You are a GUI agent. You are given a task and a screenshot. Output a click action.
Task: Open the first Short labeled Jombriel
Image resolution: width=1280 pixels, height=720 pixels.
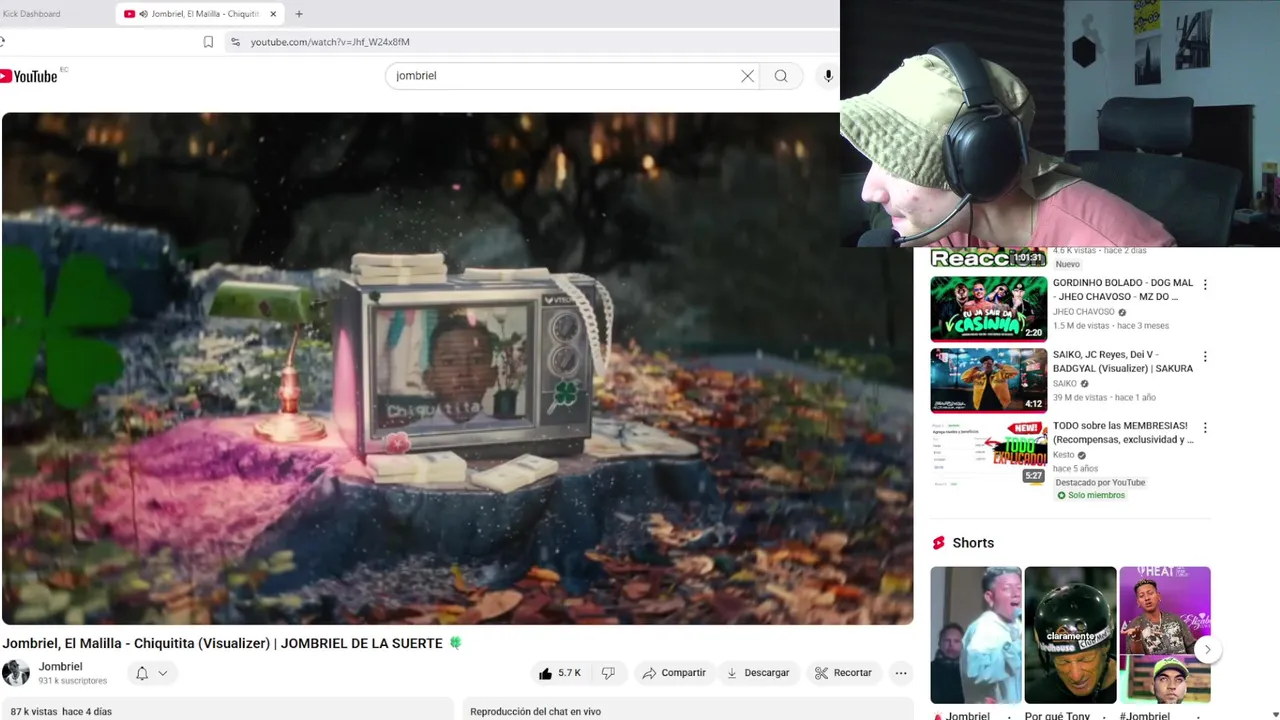point(976,635)
